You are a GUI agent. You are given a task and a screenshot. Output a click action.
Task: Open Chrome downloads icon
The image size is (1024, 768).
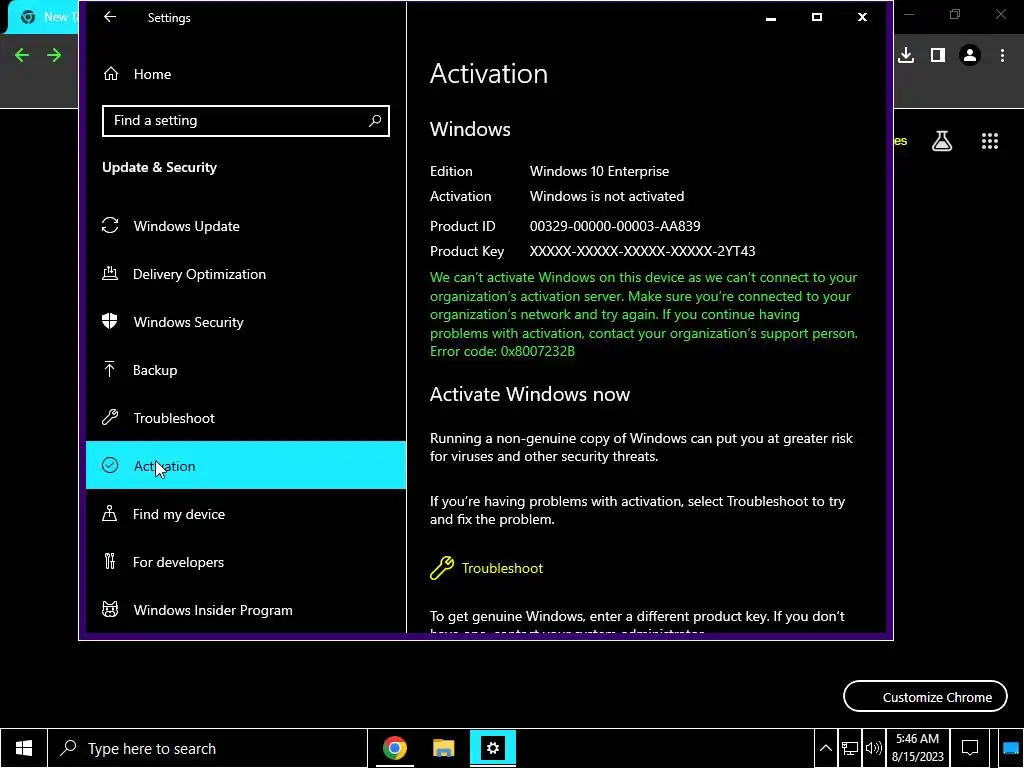[x=906, y=56]
